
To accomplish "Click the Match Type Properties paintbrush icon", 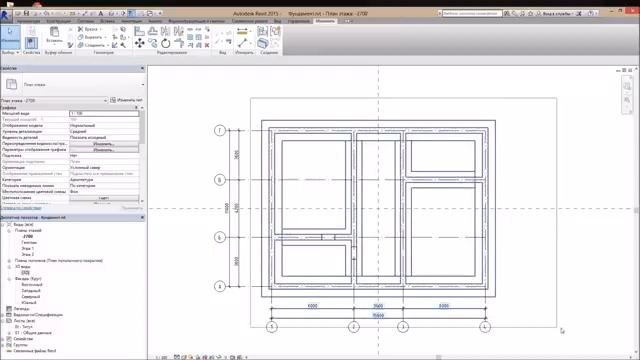I will (x=70, y=45).
